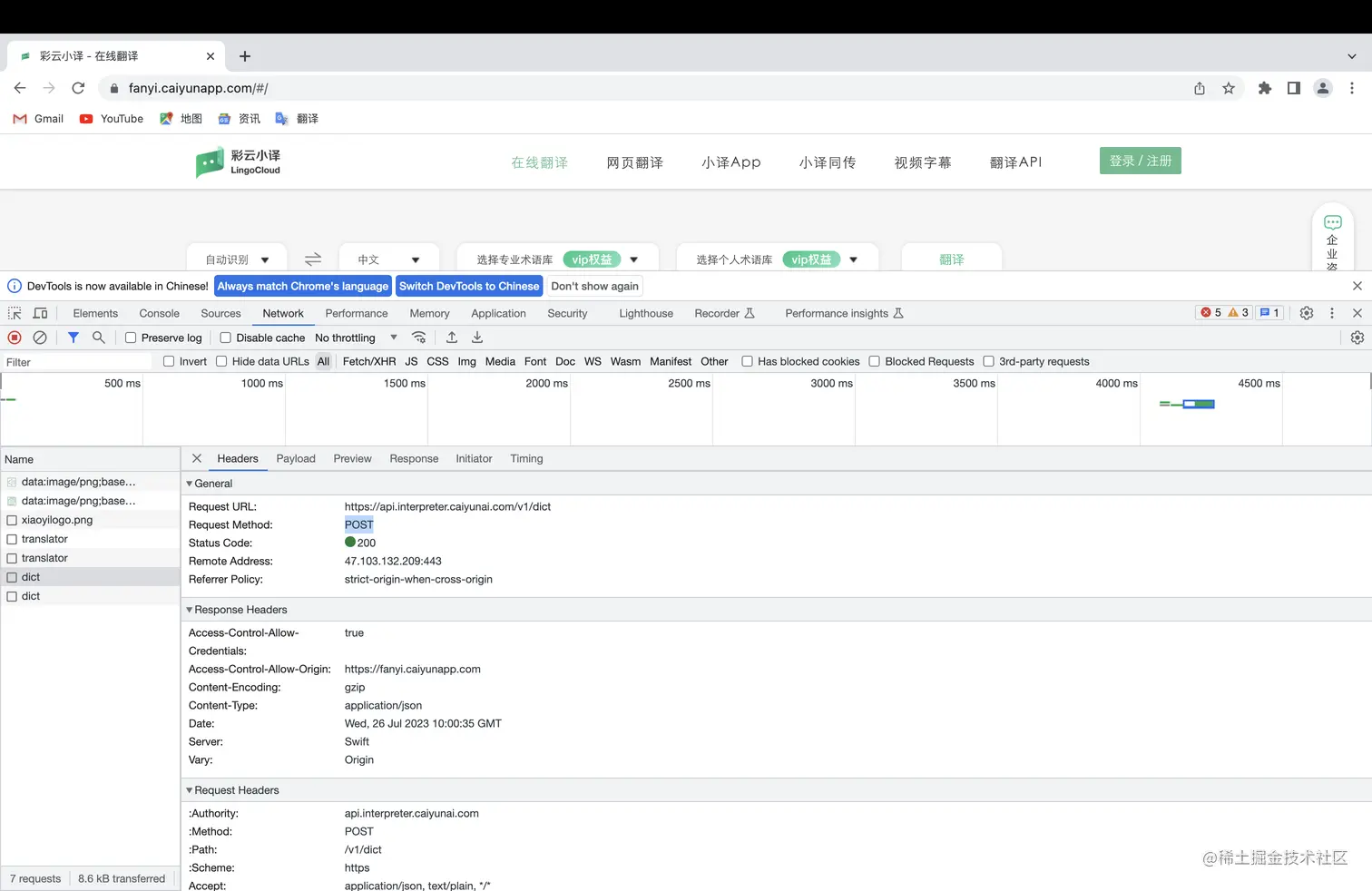Stop recording network log
Viewport: 1372px width, 891px height.
pyautogui.click(x=15, y=338)
